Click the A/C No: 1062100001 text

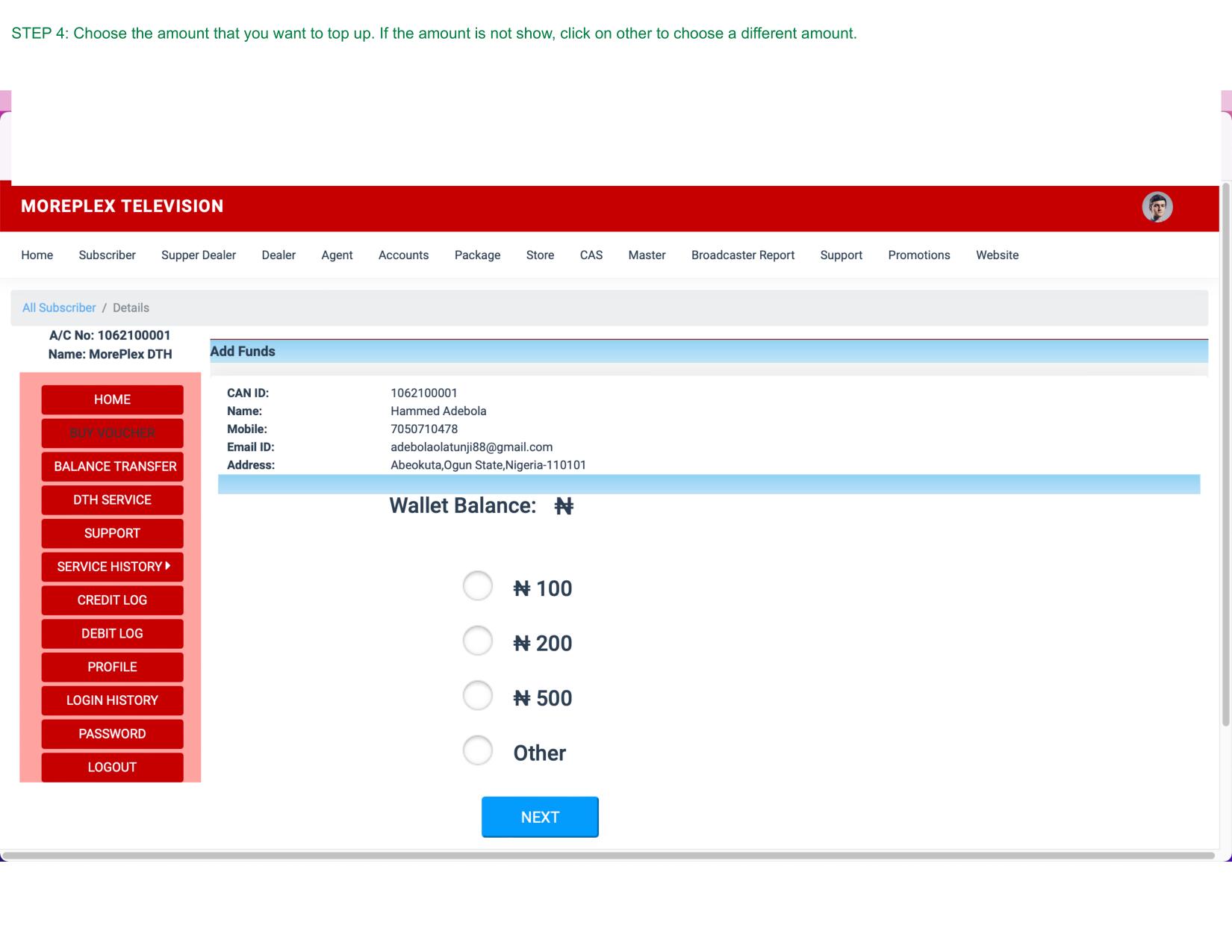click(x=110, y=336)
